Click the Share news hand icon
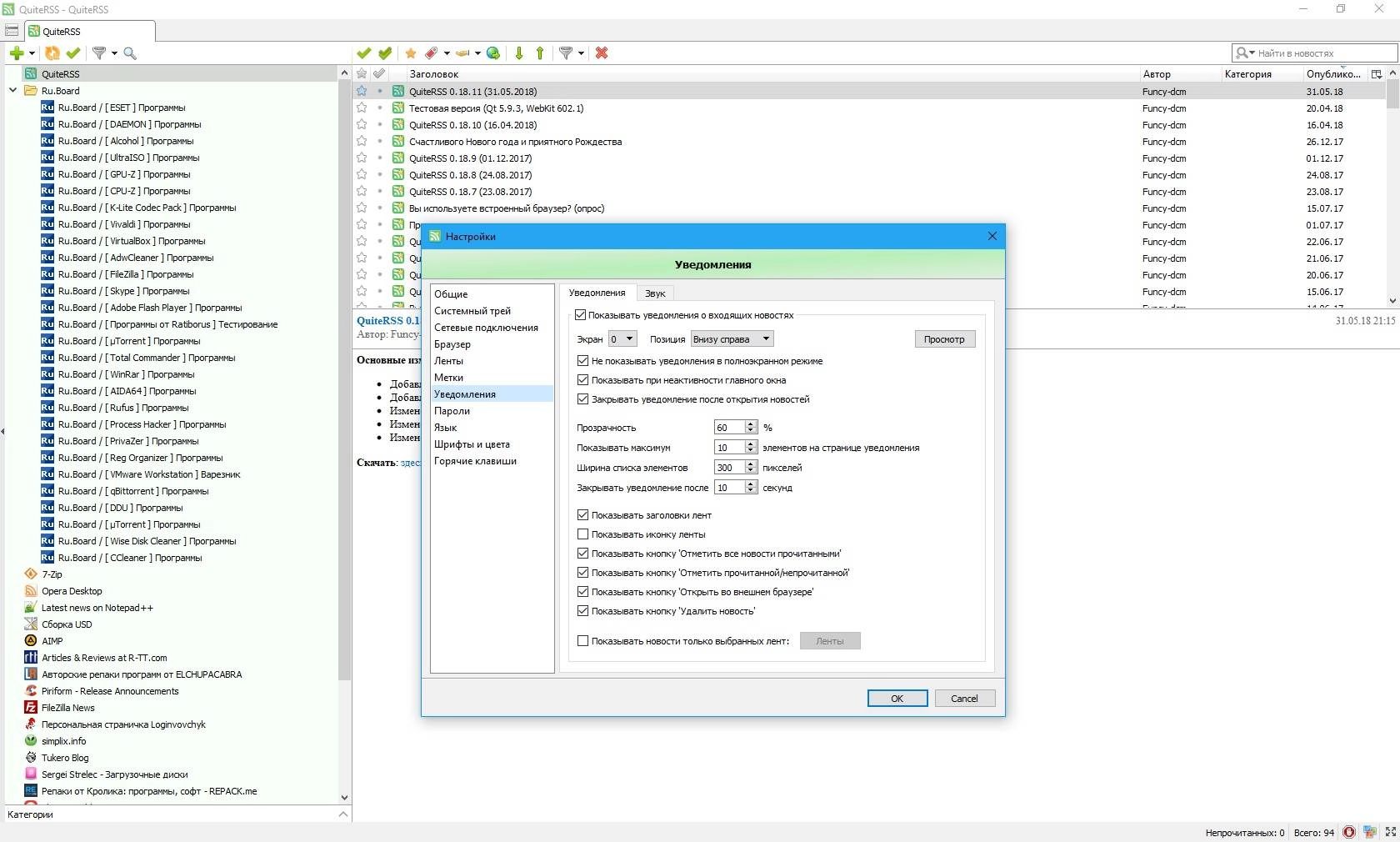1400x842 pixels. [462, 53]
